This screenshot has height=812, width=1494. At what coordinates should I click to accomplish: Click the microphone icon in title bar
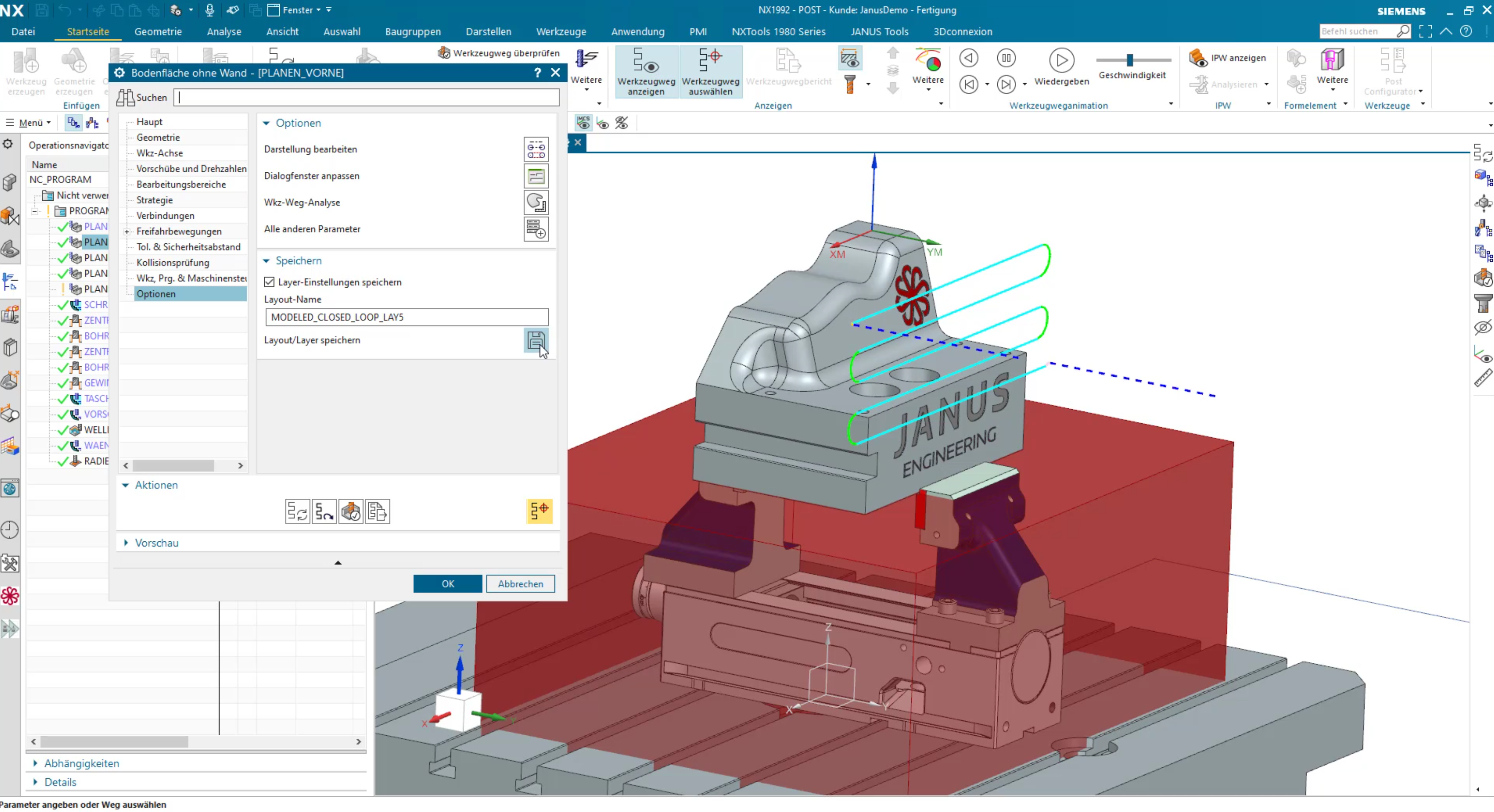[x=209, y=10]
